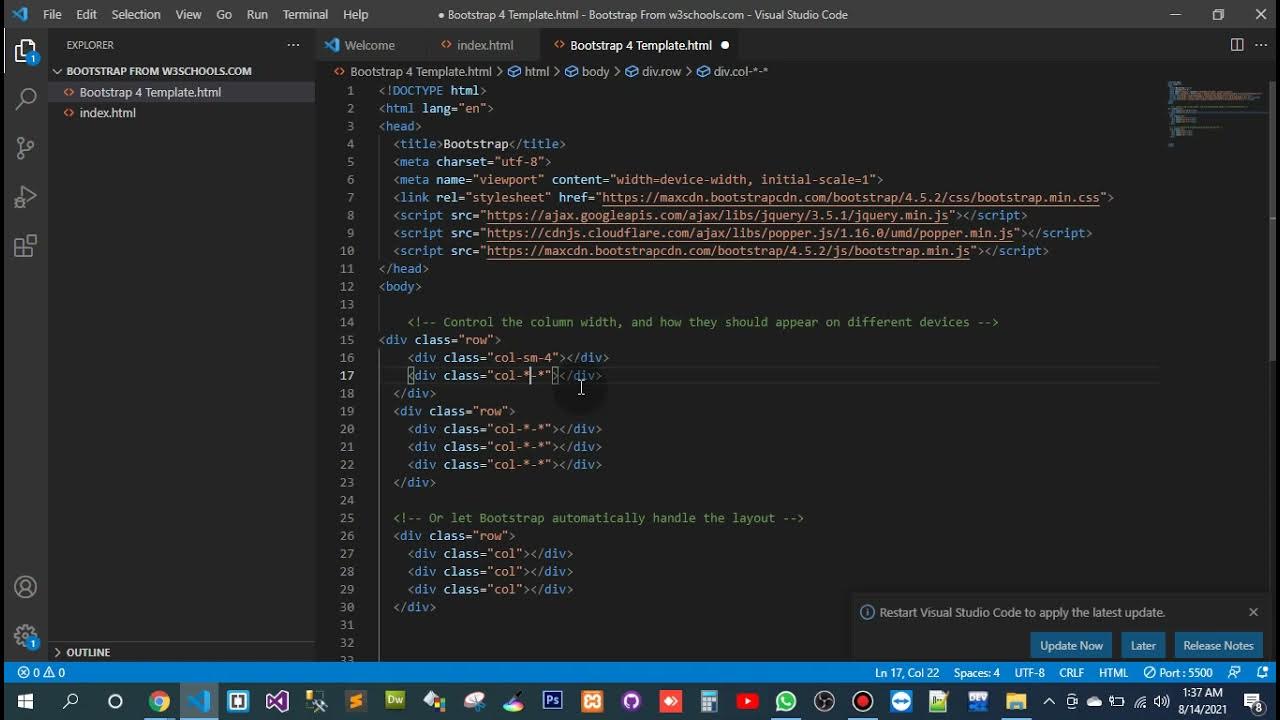
Task: Open the File menu
Action: (52, 14)
